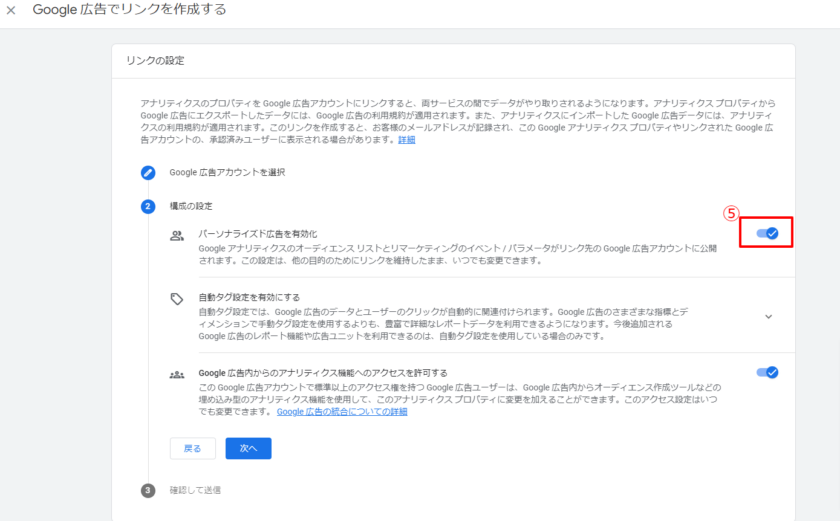Viewport: 840px width, 521px height.
Task: Click the パーソナライズド広告を有効化 title text
Action: (258, 234)
